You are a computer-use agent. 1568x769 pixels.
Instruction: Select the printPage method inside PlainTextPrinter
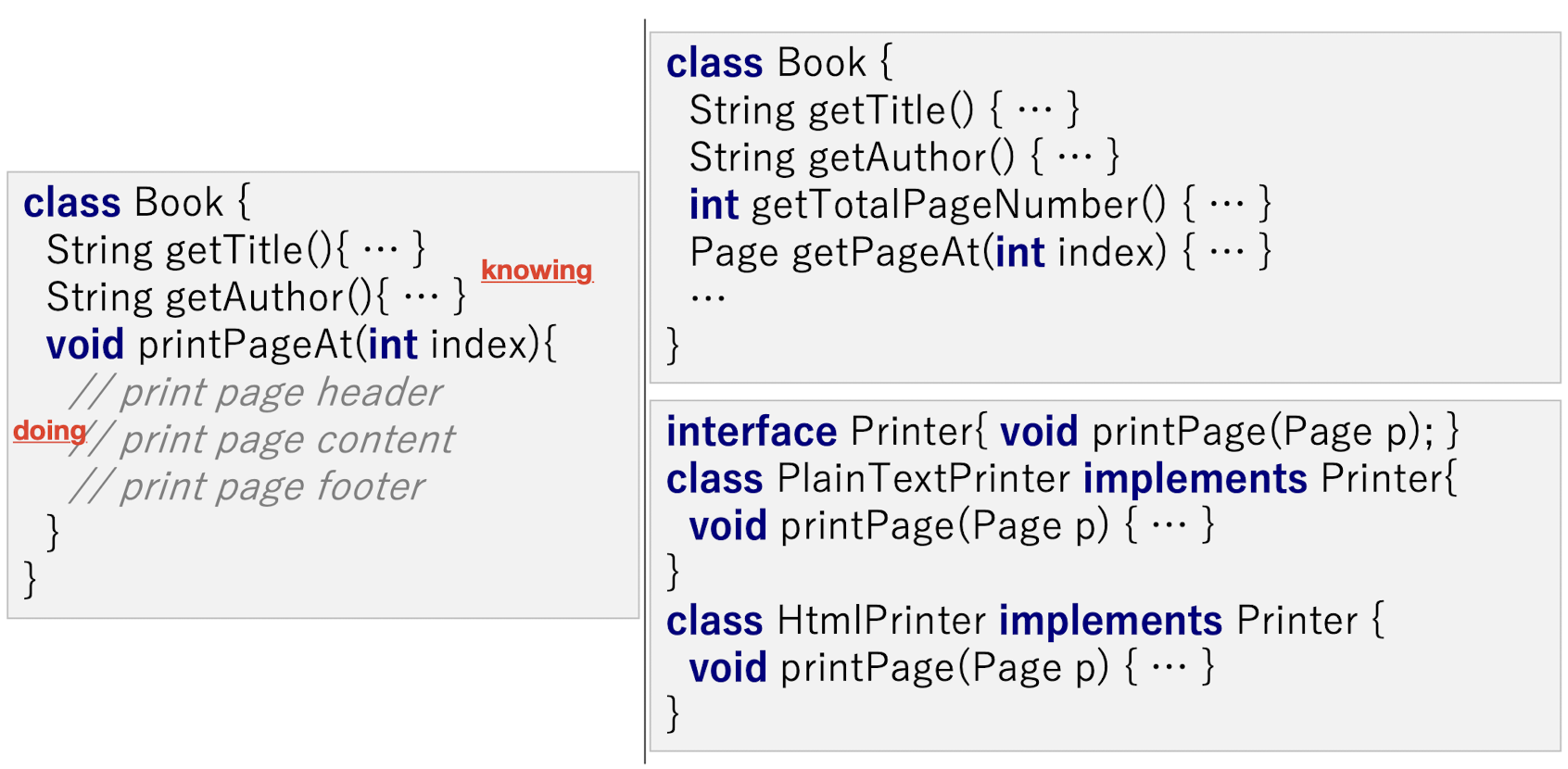click(951, 526)
